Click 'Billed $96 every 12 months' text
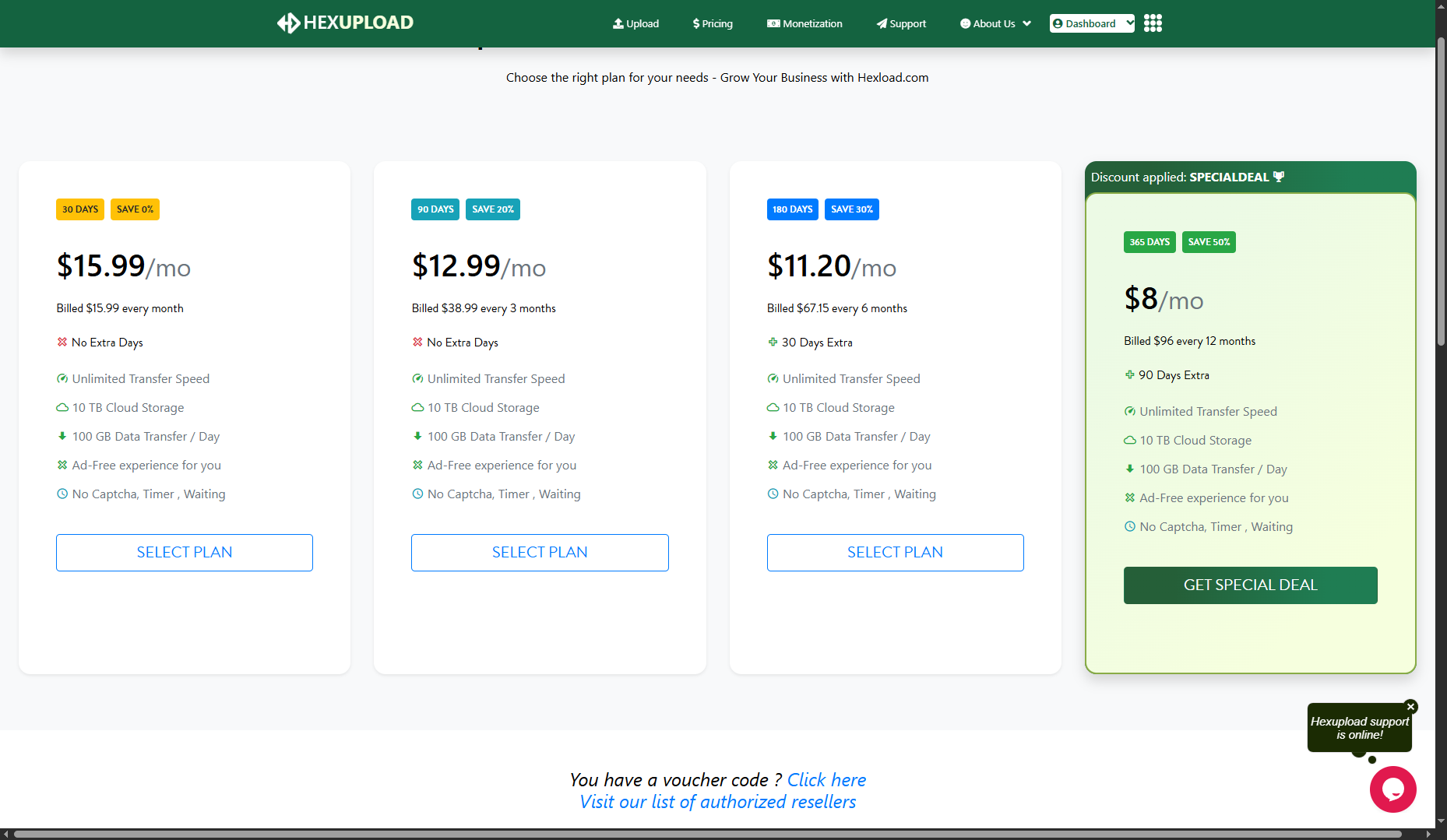Screen dimensions: 1447x840 (x=1189, y=341)
